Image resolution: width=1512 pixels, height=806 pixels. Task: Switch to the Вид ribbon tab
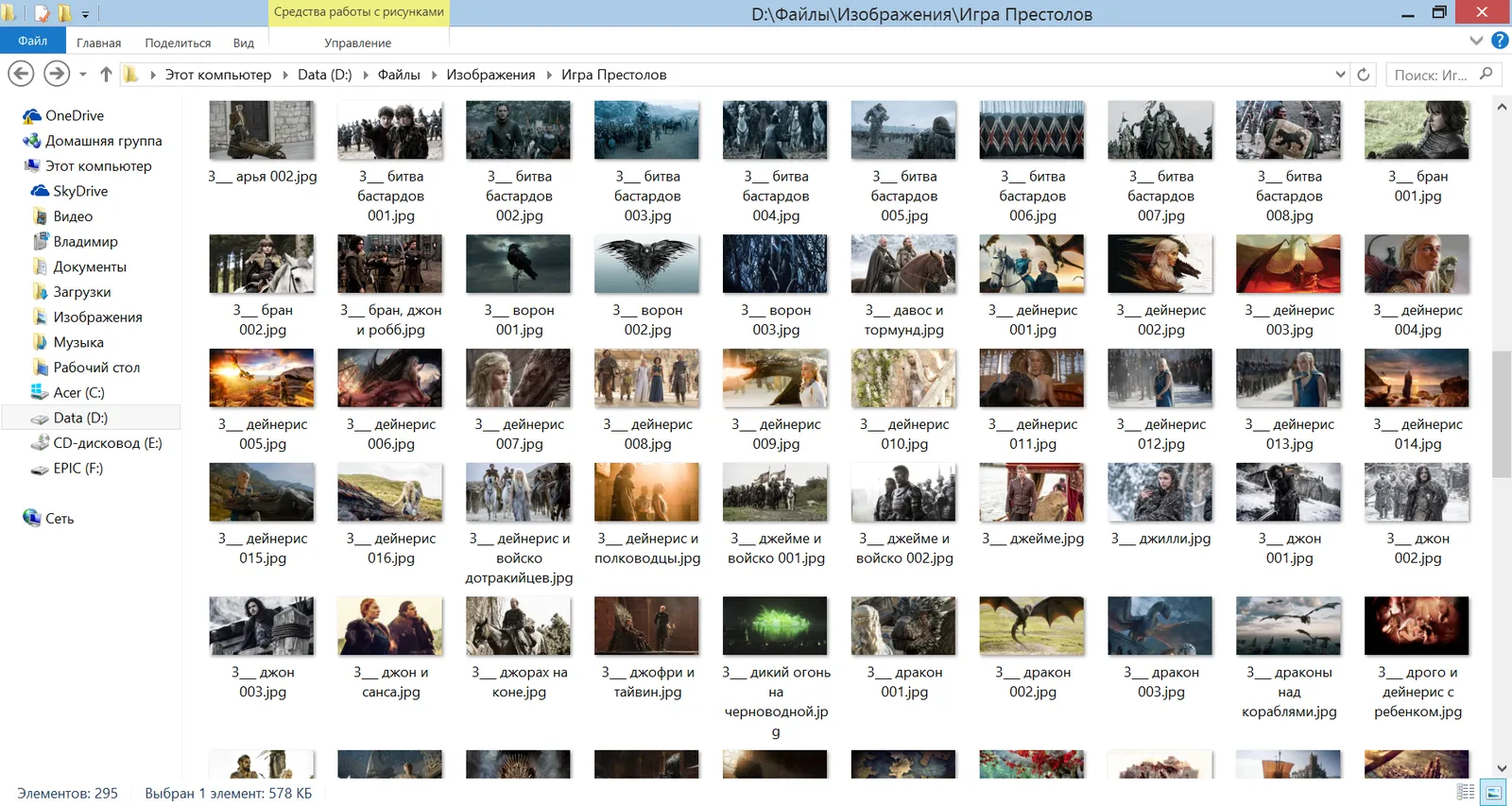point(244,43)
